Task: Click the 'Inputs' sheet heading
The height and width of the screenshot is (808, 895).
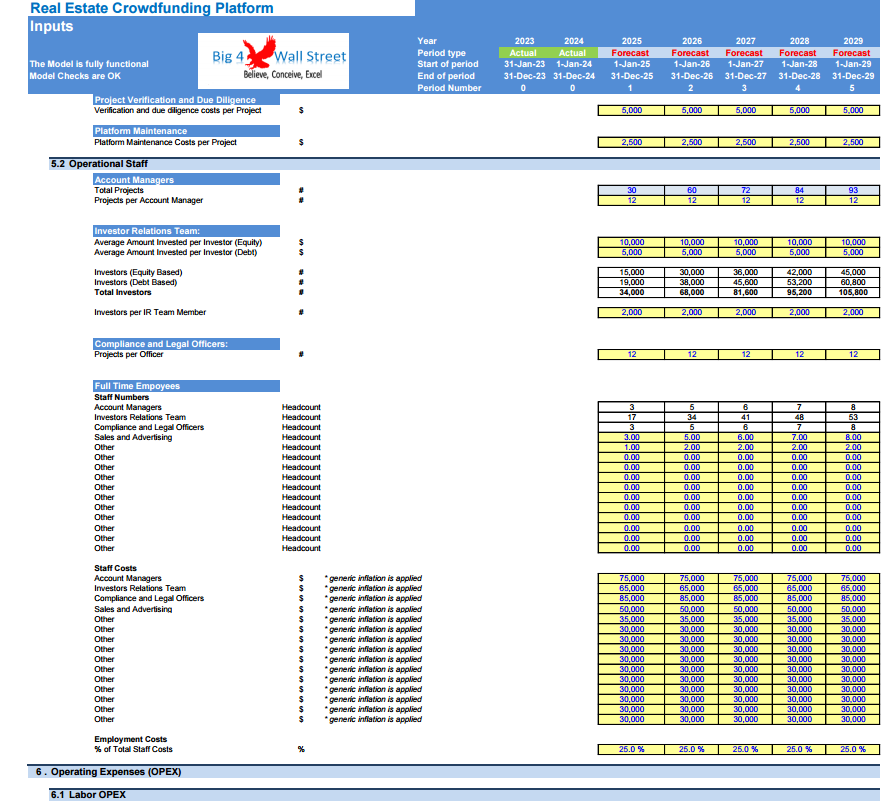Action: [x=51, y=26]
